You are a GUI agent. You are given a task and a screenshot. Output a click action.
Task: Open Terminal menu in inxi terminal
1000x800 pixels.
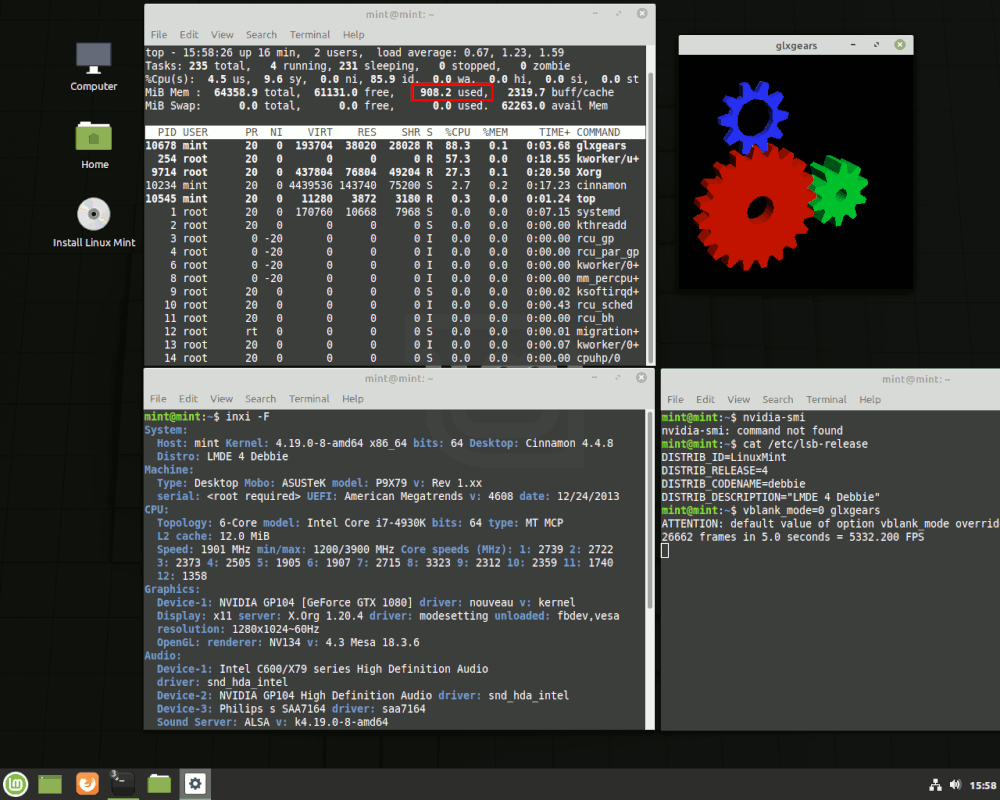pos(309,399)
